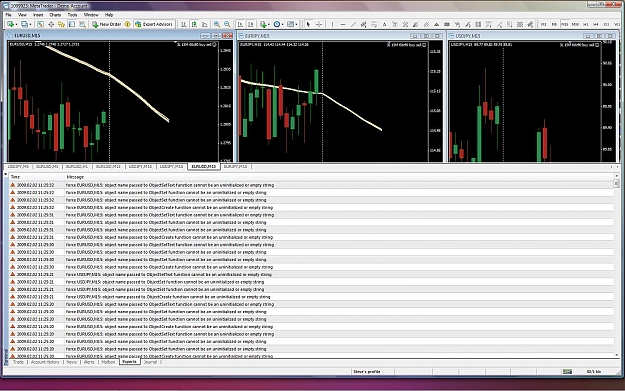Switch to Candlesticks chart display
The height and width of the screenshot is (391, 625).
194,24
